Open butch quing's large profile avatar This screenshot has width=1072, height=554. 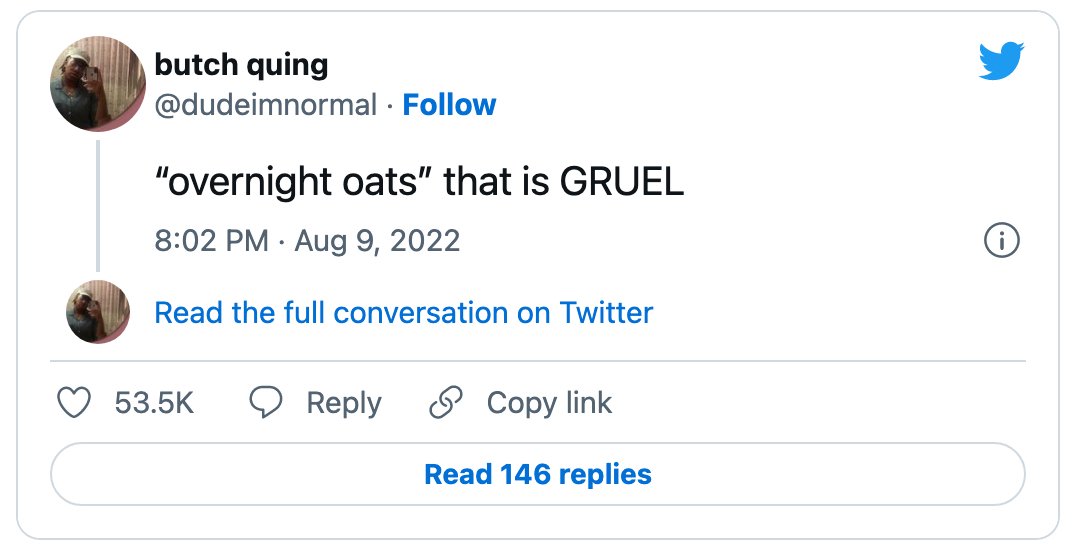coord(98,83)
